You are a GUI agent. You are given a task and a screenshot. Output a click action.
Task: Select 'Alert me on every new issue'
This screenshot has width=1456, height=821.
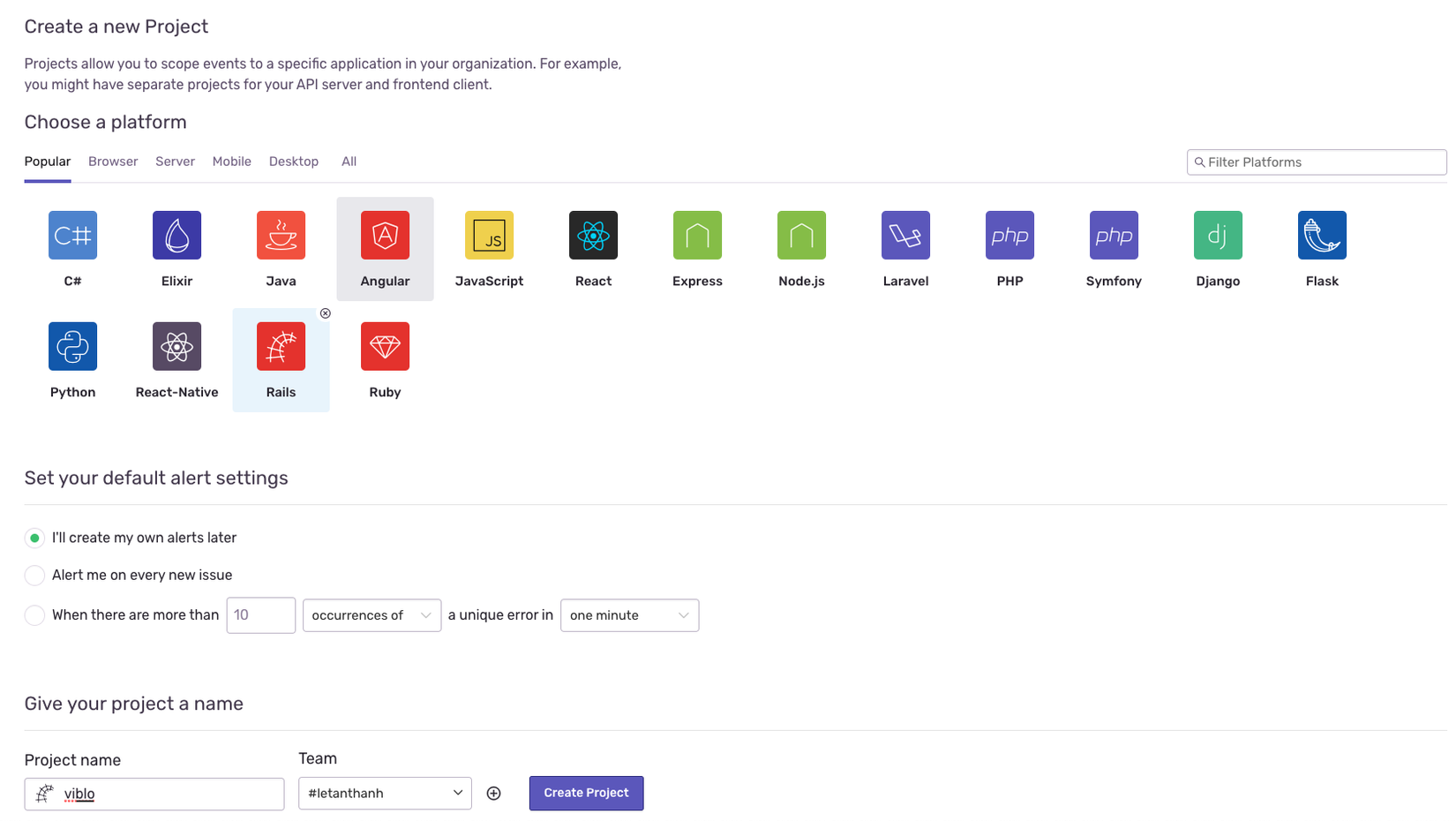pyautogui.click(x=34, y=576)
